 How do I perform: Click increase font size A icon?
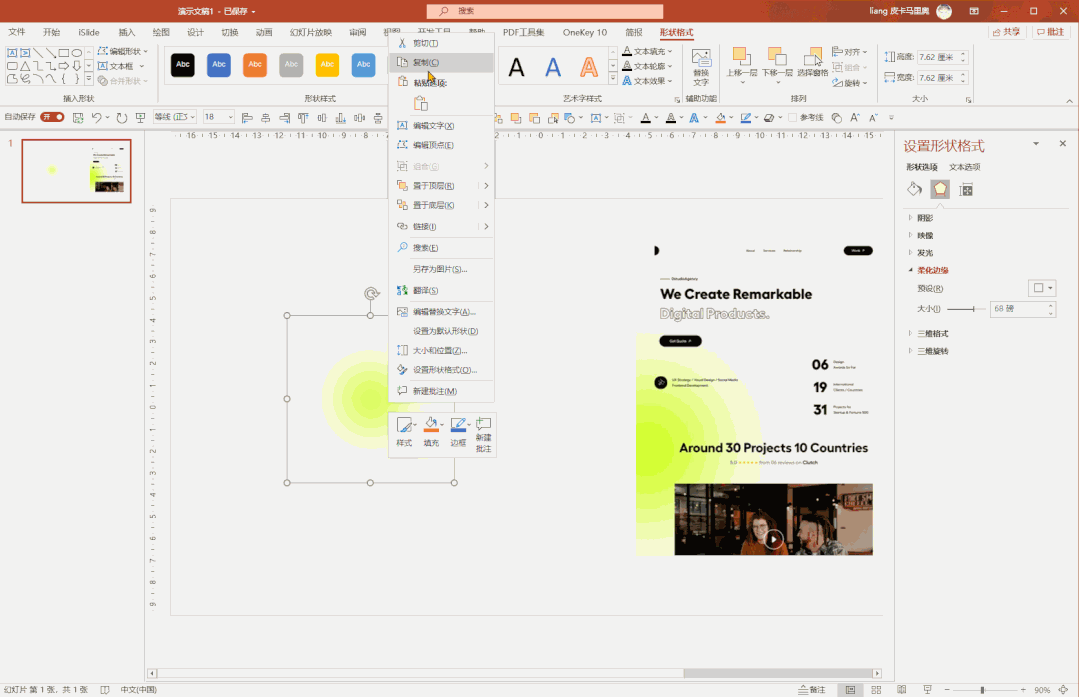click(855, 118)
